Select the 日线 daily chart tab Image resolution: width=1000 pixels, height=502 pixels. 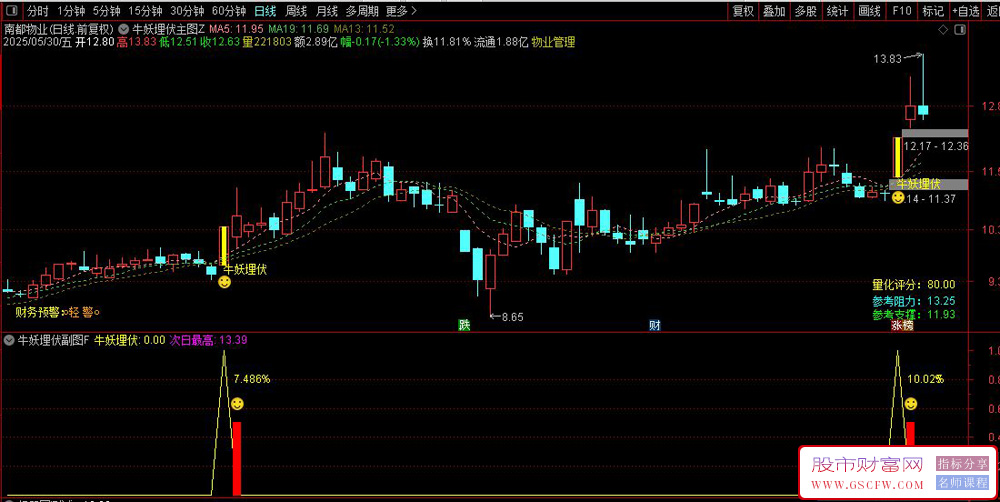point(265,11)
